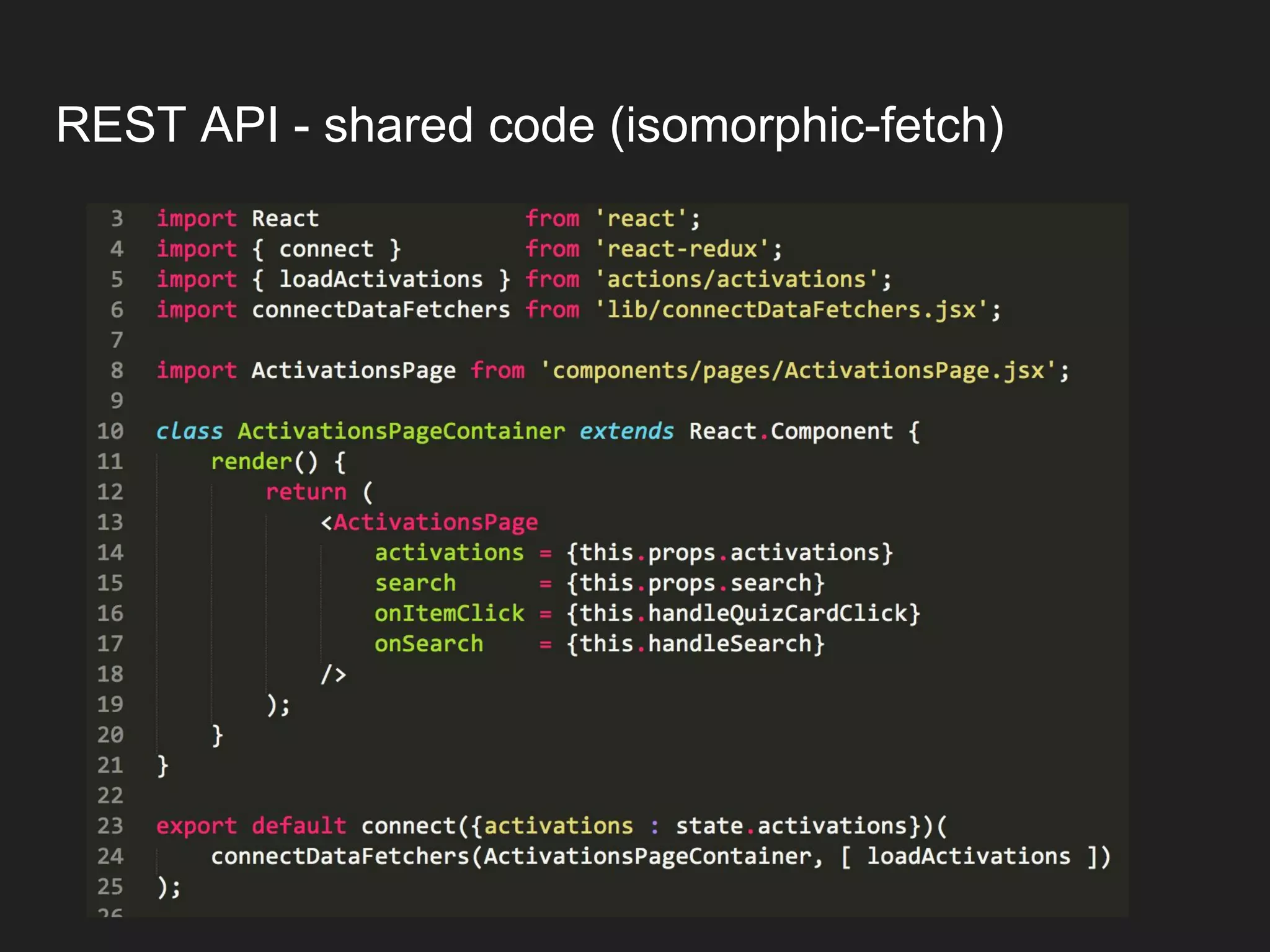Click line number 10 in gutter
The width and height of the screenshot is (1270, 952).
110,431
